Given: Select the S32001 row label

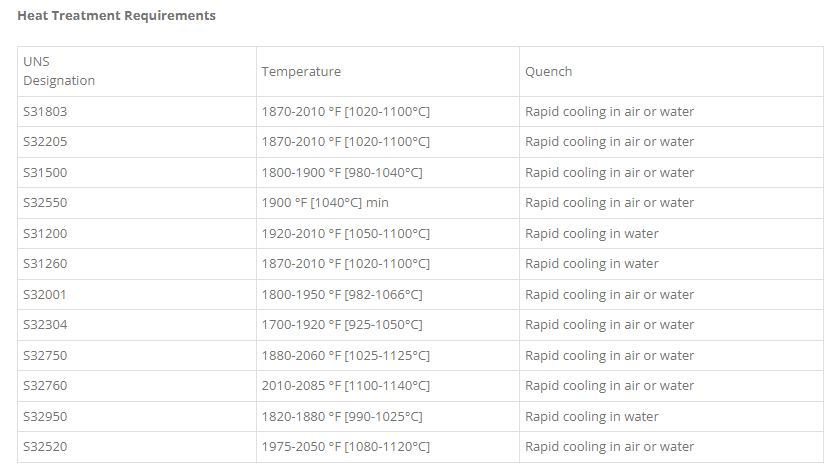Looking at the screenshot, I should click(x=45, y=295).
